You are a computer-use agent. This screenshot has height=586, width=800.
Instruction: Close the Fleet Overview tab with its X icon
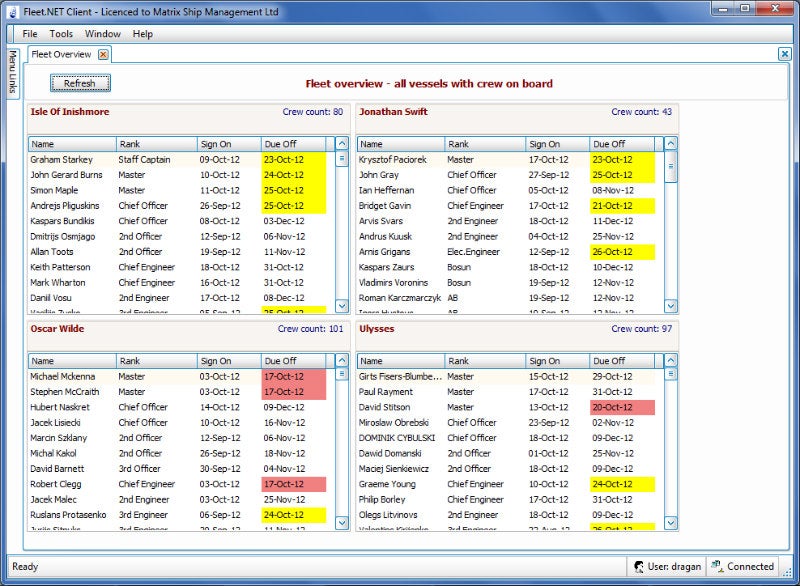[103, 54]
